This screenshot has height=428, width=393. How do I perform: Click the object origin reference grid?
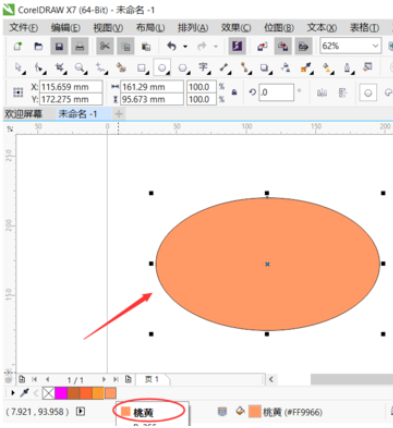pyautogui.click(x=18, y=92)
